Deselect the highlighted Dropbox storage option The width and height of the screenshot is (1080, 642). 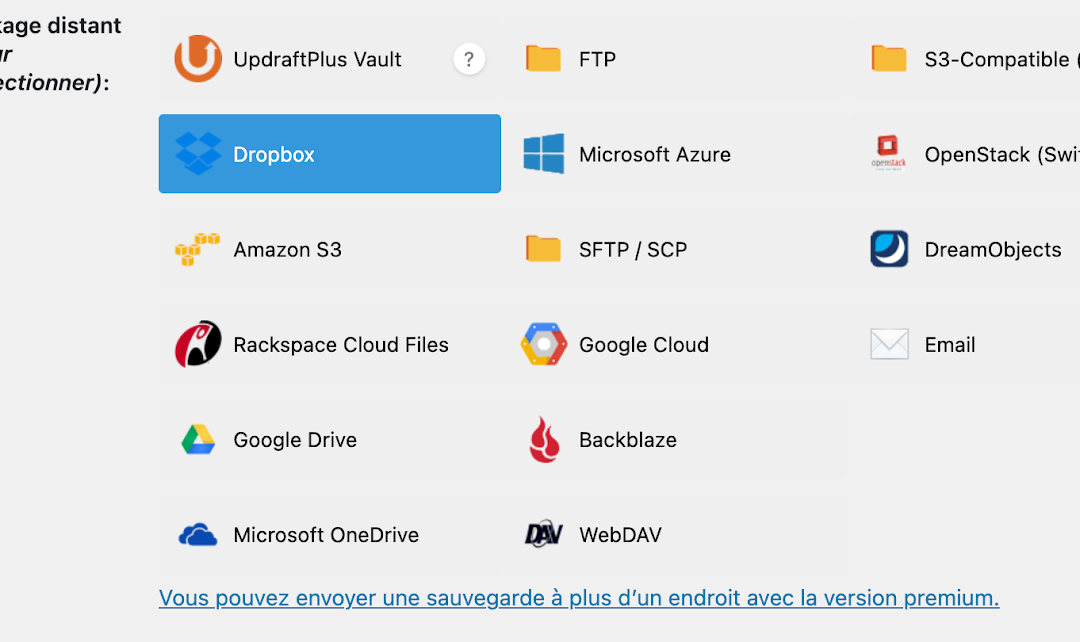(330, 154)
